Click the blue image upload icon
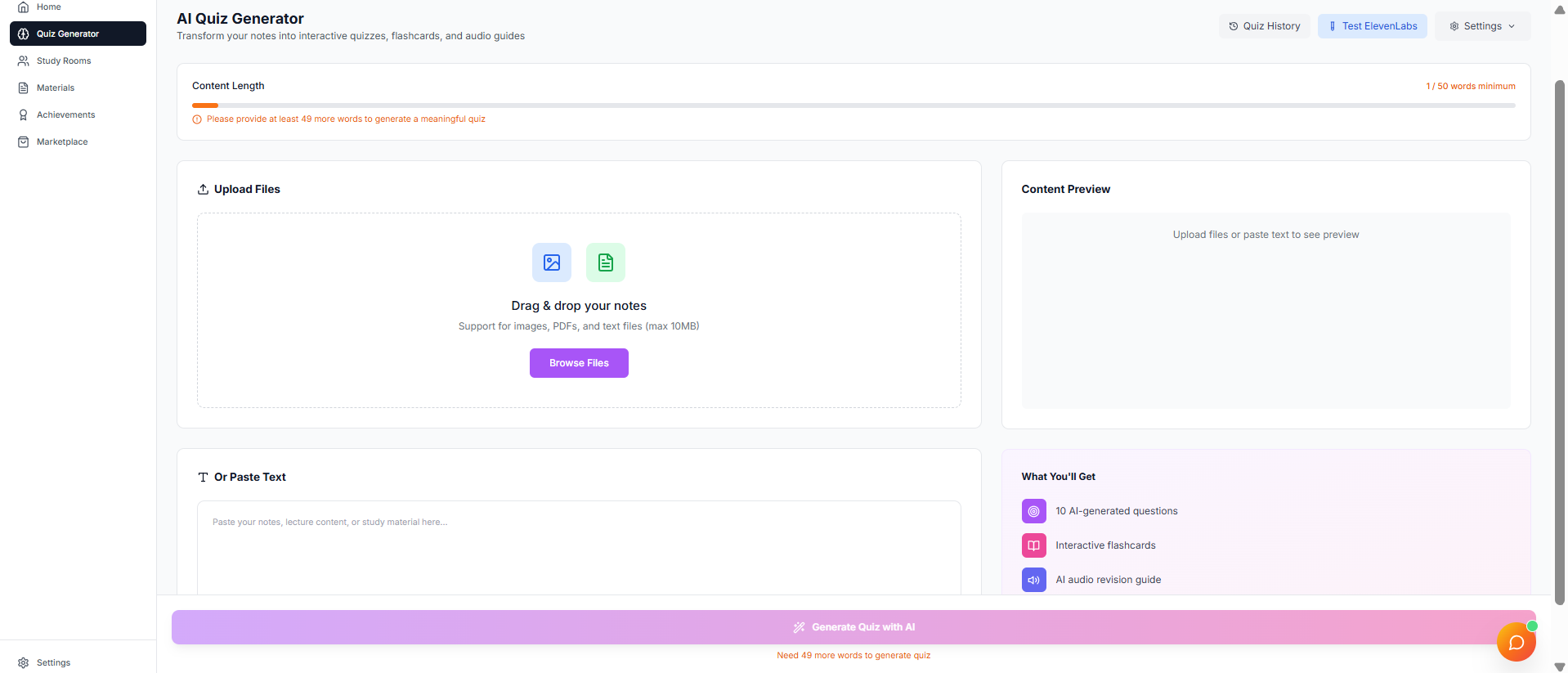Viewport: 1568px width, 673px height. click(x=552, y=262)
